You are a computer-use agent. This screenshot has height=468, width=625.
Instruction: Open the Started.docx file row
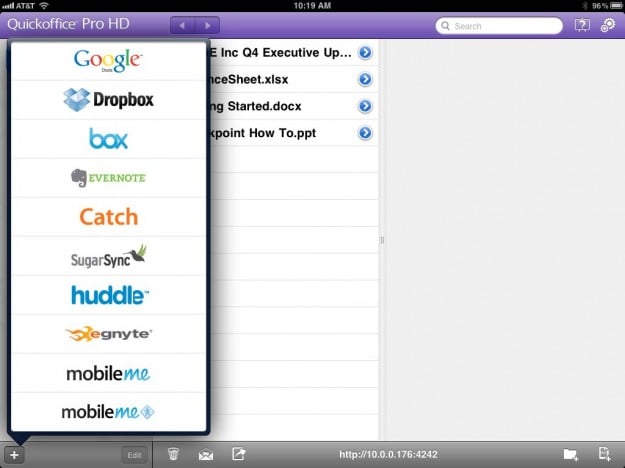coord(294,106)
